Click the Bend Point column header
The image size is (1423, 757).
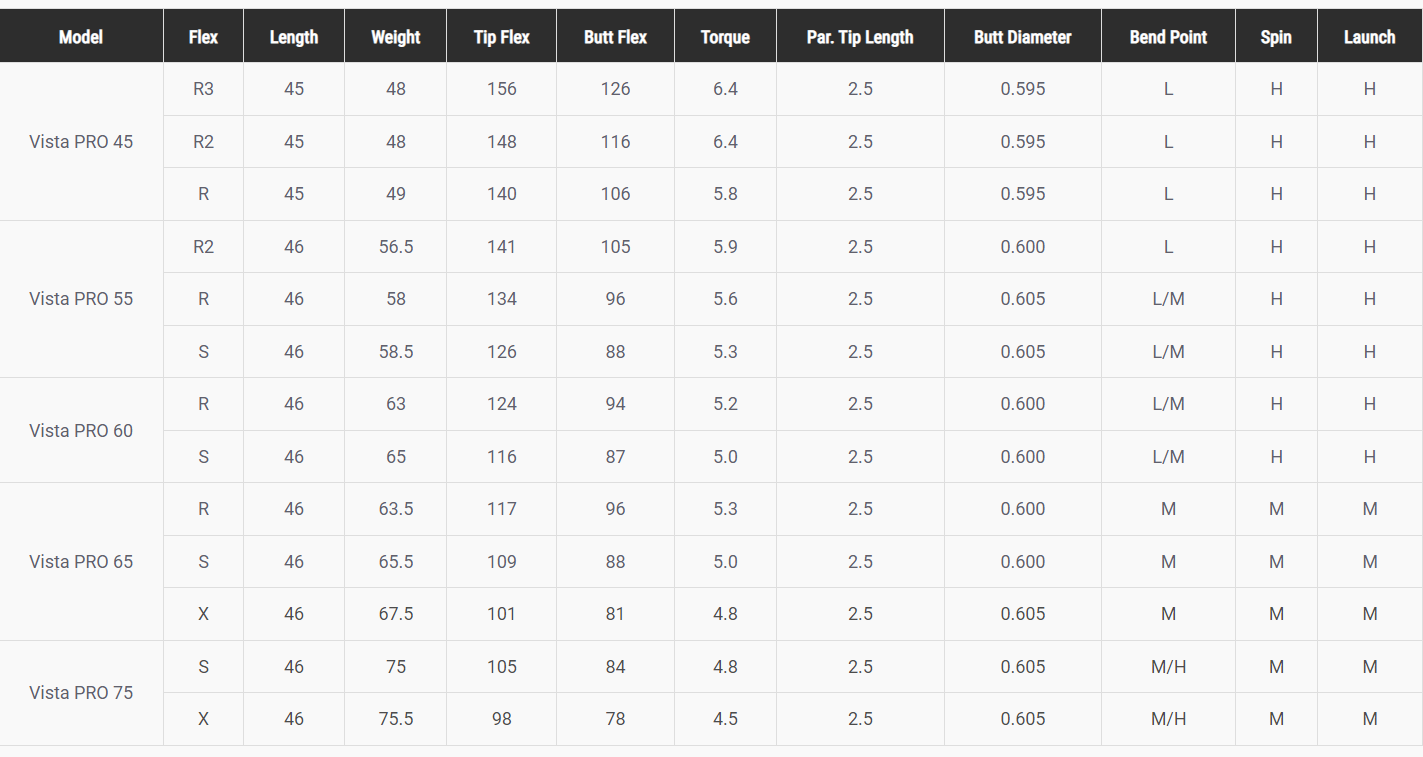coord(1168,37)
